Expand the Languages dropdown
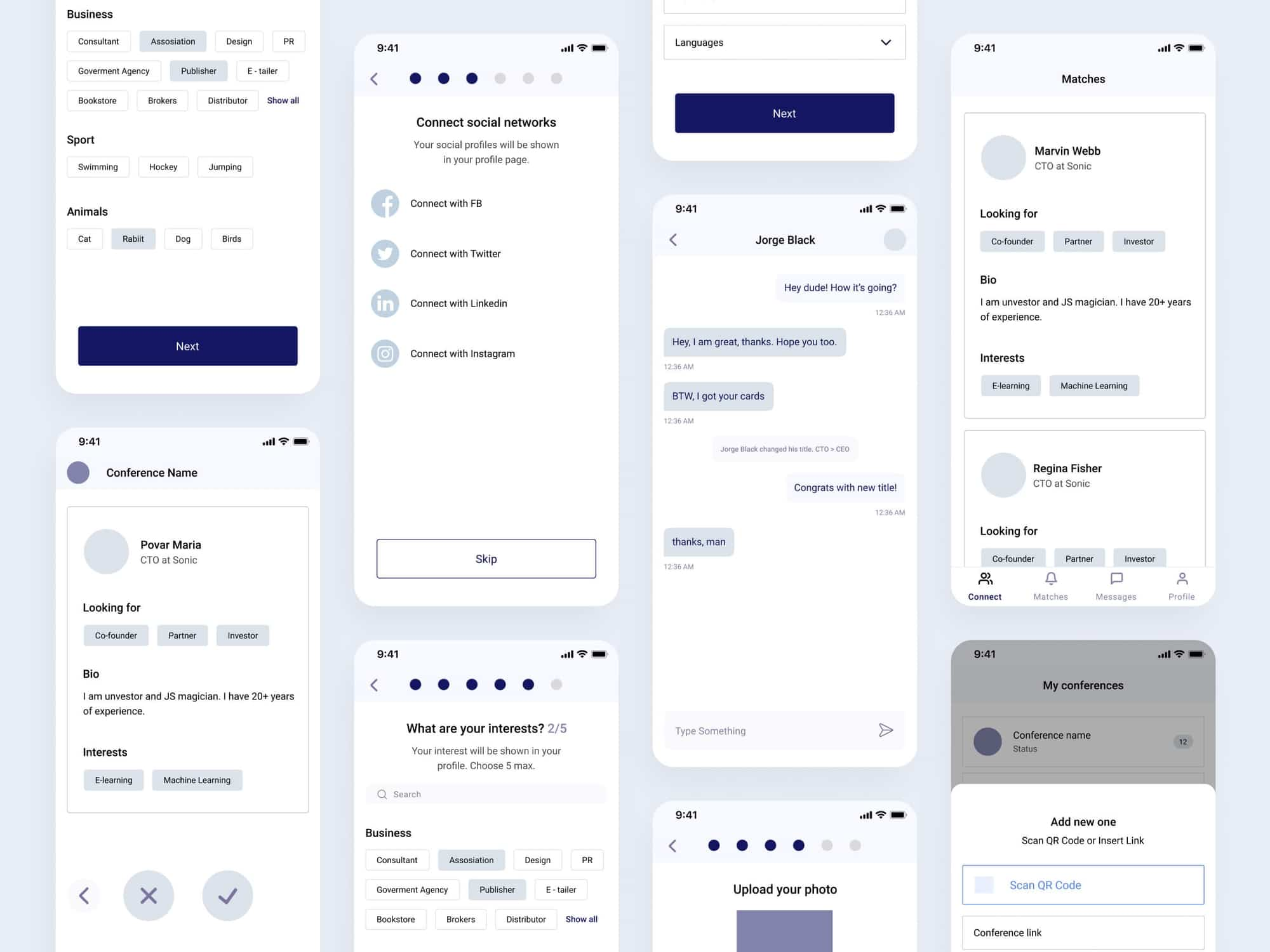Screen dimensions: 1270x952 [884, 42]
